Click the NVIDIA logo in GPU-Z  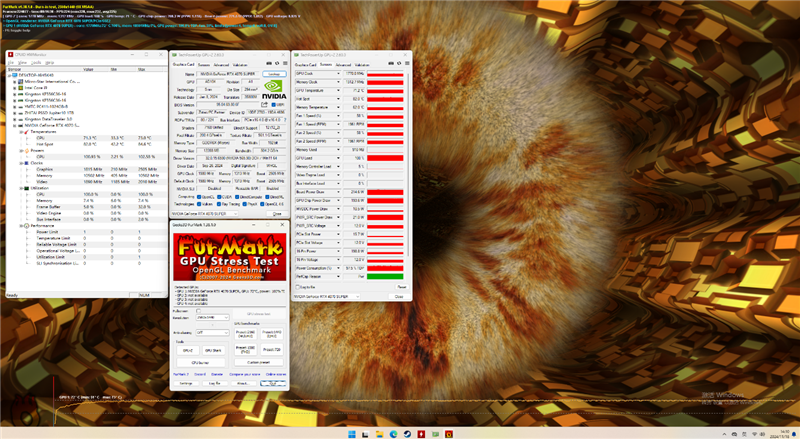(x=274, y=89)
